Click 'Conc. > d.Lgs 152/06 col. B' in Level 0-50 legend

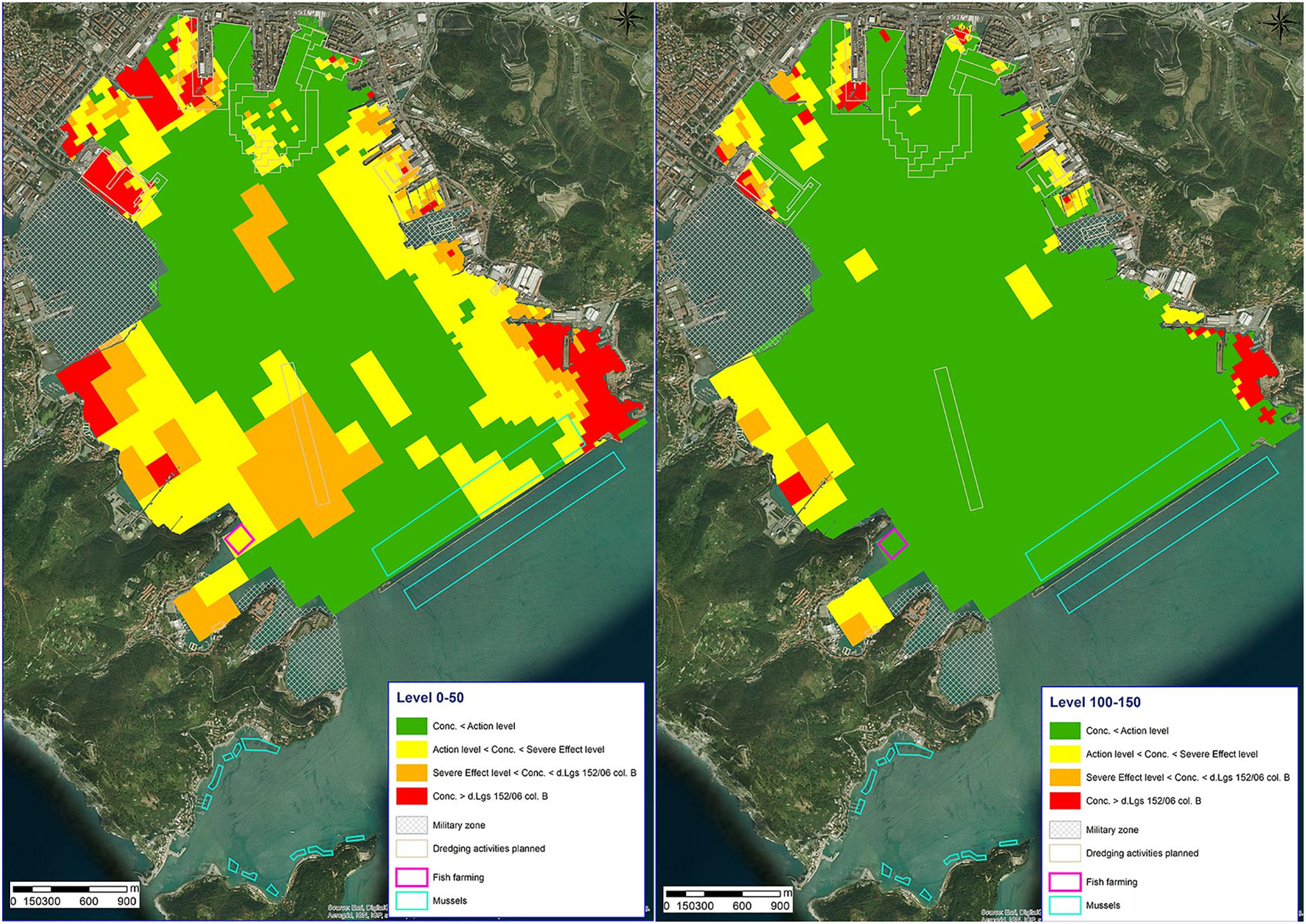tap(490, 796)
